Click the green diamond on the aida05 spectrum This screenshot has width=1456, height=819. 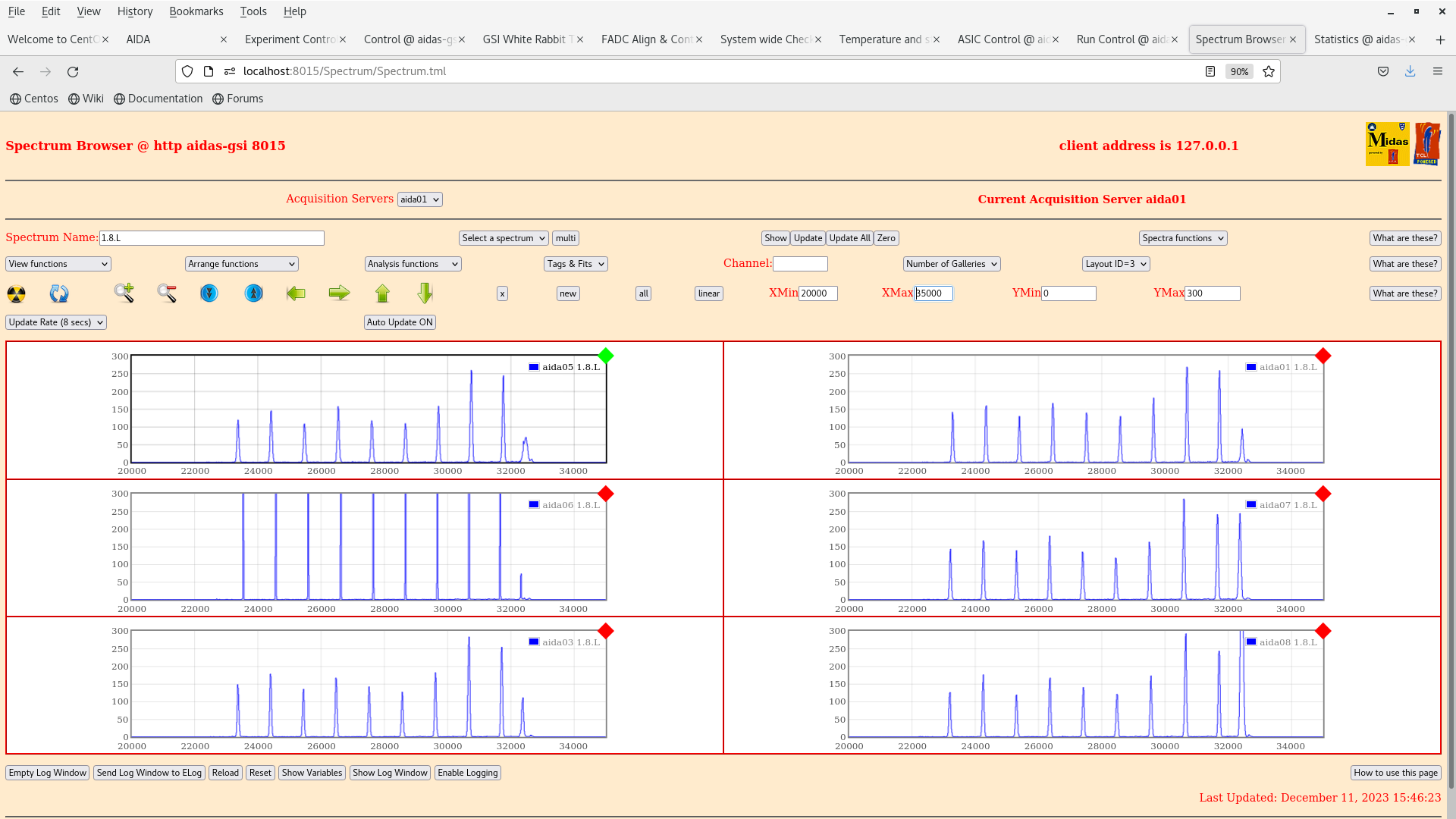(x=605, y=356)
